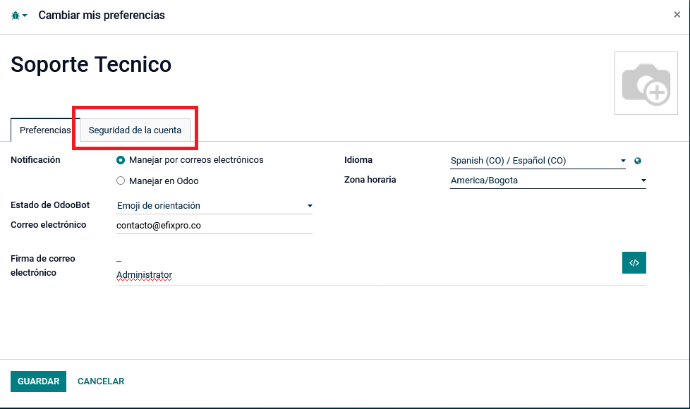The image size is (690, 409).
Task: Click the CANCELAR button
Action: (101, 381)
